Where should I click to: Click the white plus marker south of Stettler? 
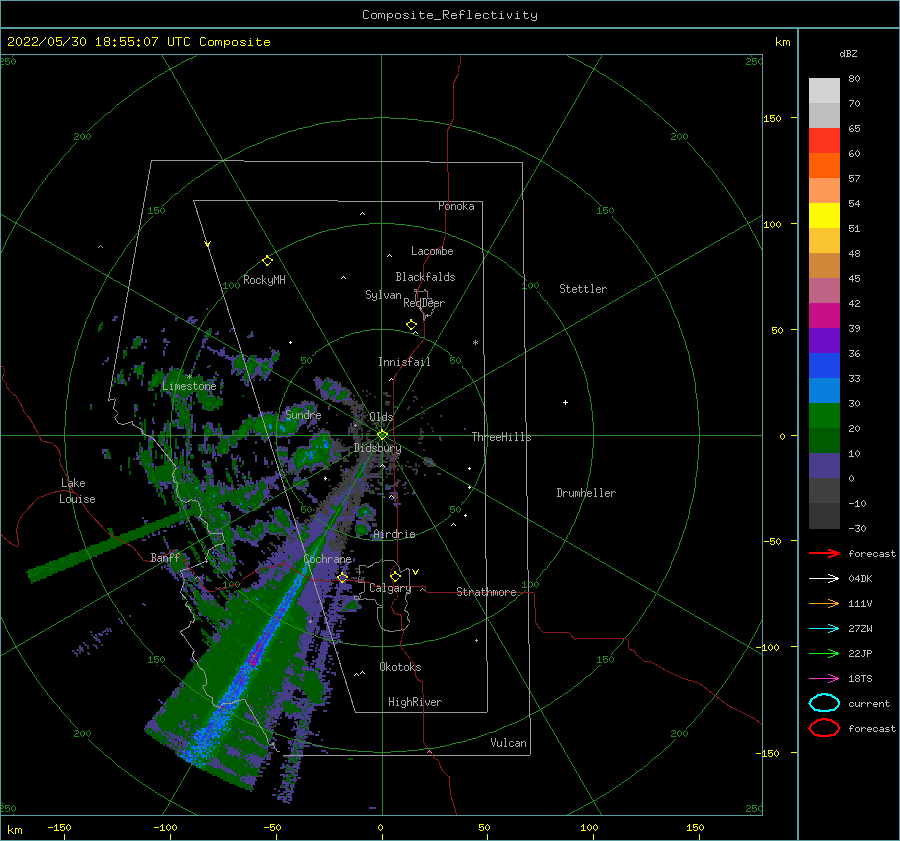[x=565, y=402]
